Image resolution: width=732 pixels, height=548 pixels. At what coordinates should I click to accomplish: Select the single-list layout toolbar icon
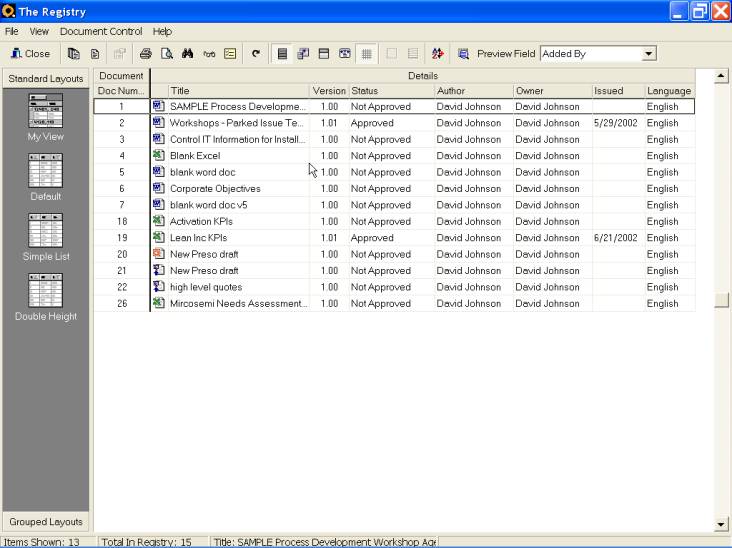click(x=282, y=54)
